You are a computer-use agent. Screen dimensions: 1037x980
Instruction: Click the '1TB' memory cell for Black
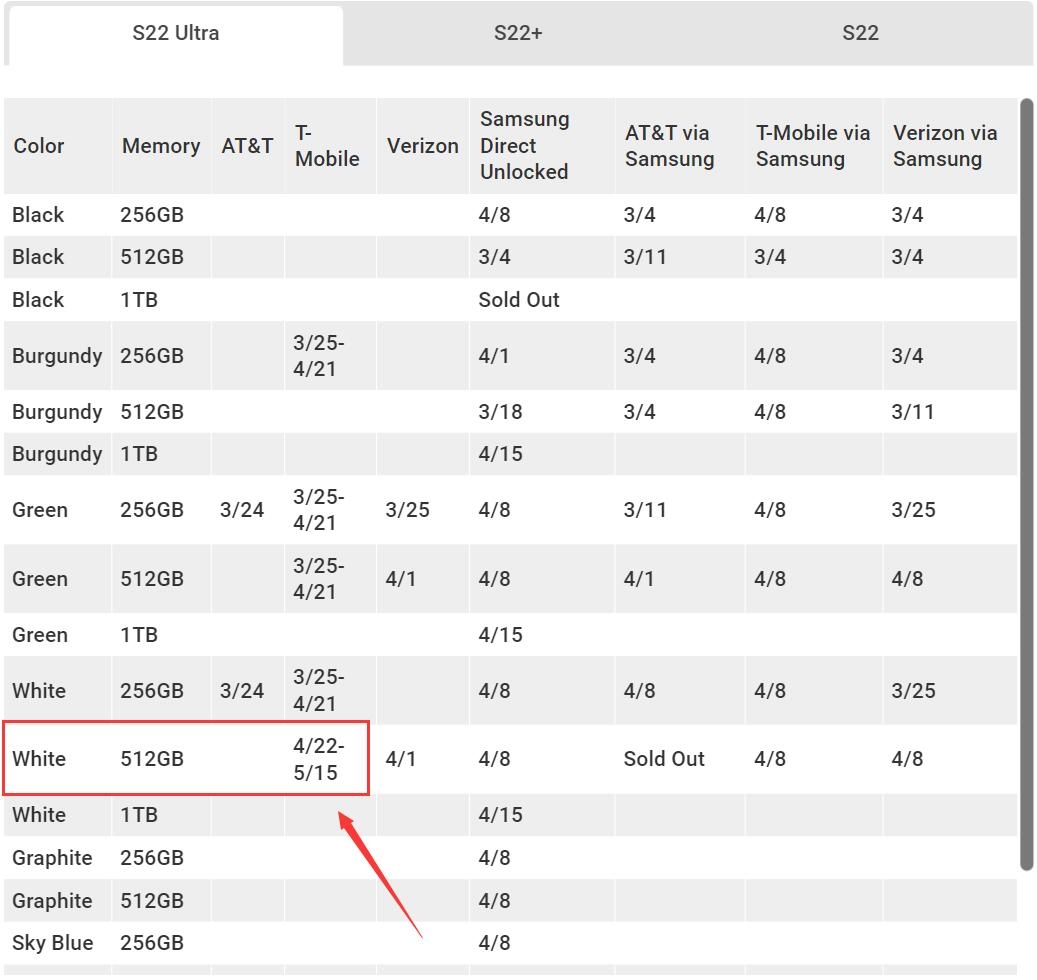point(139,300)
